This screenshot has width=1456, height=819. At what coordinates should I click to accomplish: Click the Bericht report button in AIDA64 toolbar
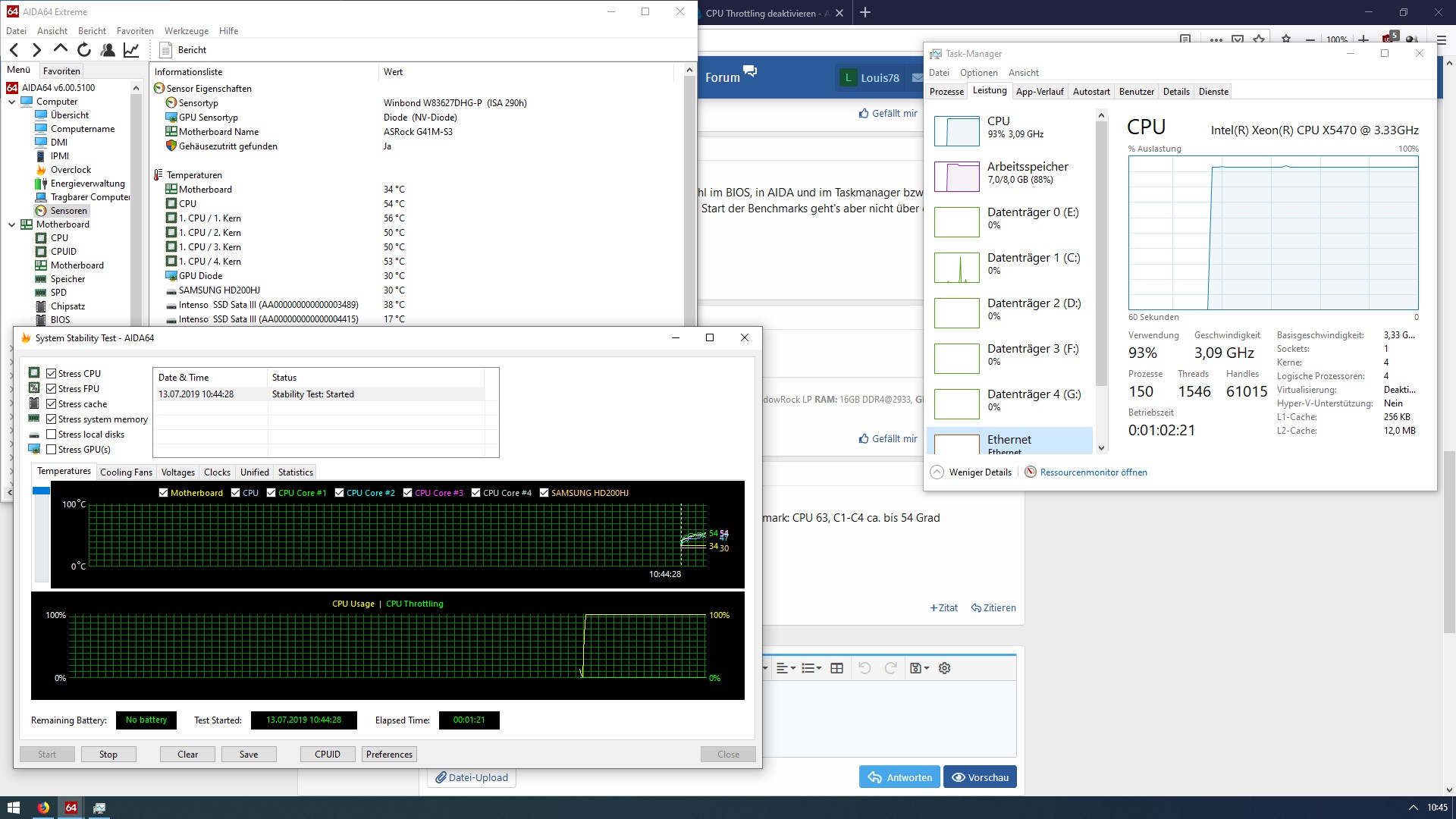[x=184, y=50]
